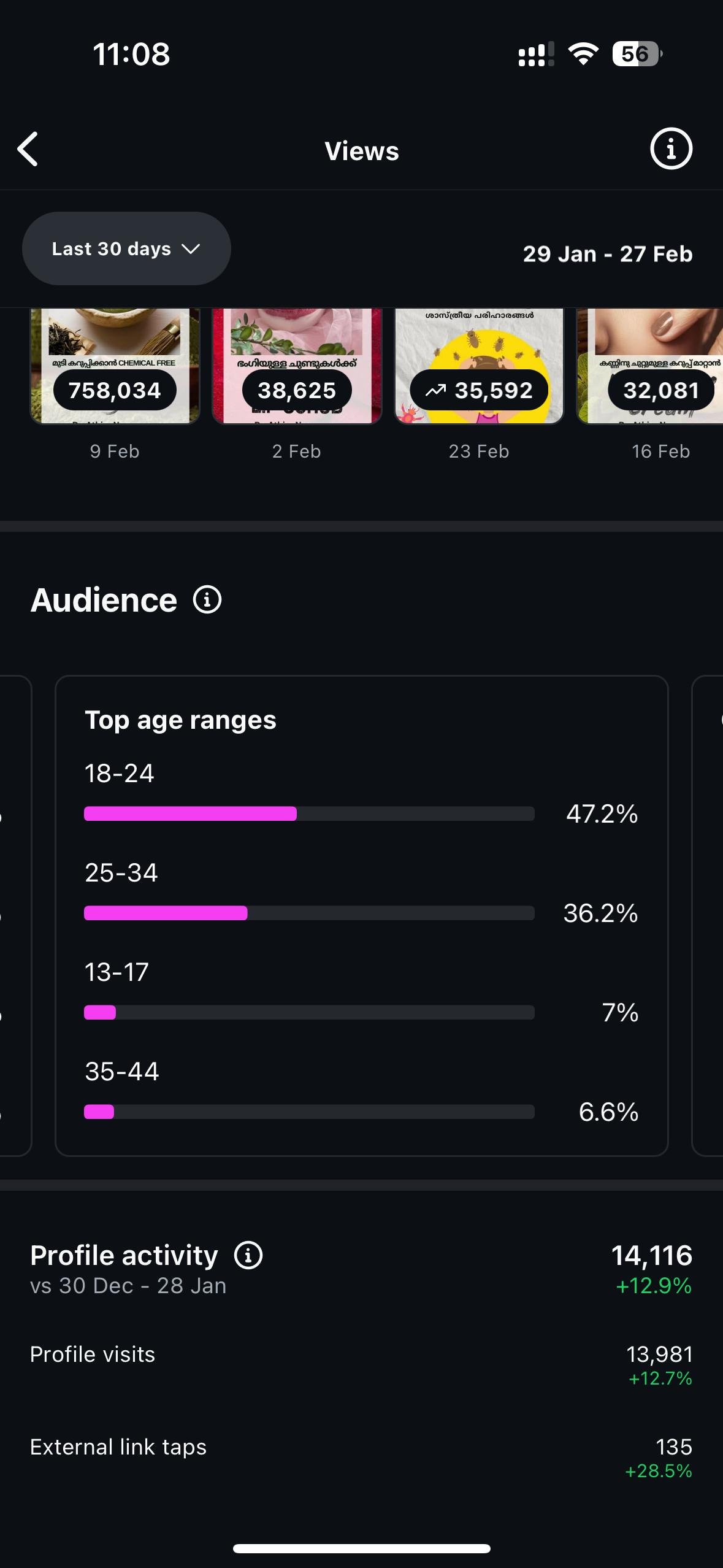Tap the Audience info icon
723x1568 pixels.
(207, 600)
